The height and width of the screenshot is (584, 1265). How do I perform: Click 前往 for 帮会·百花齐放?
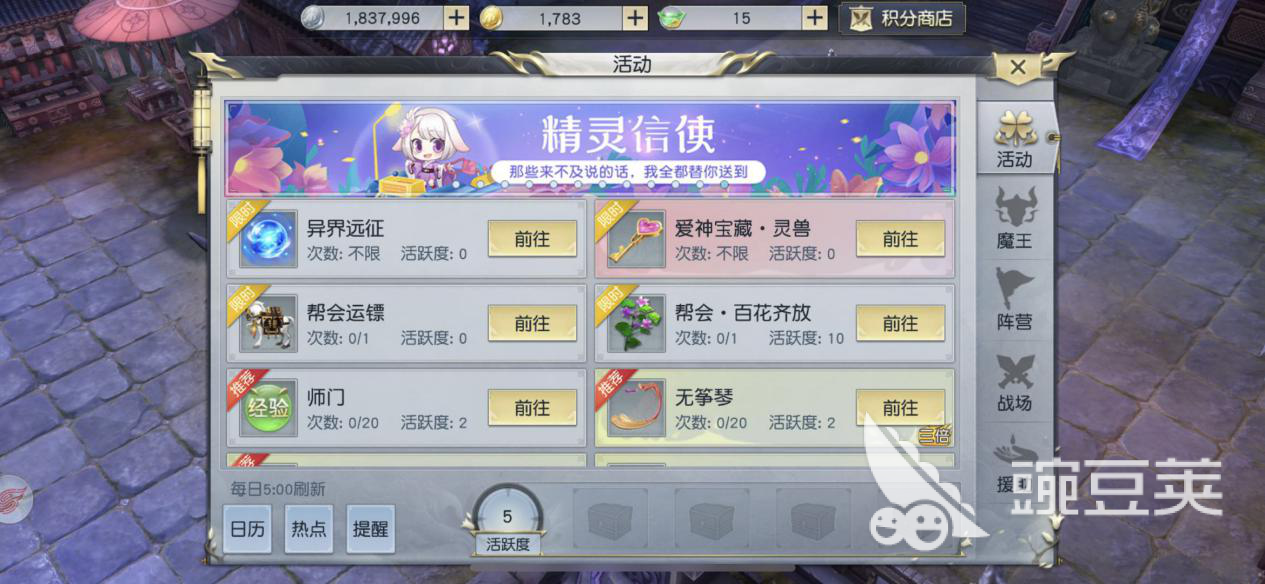pyautogui.click(x=900, y=324)
